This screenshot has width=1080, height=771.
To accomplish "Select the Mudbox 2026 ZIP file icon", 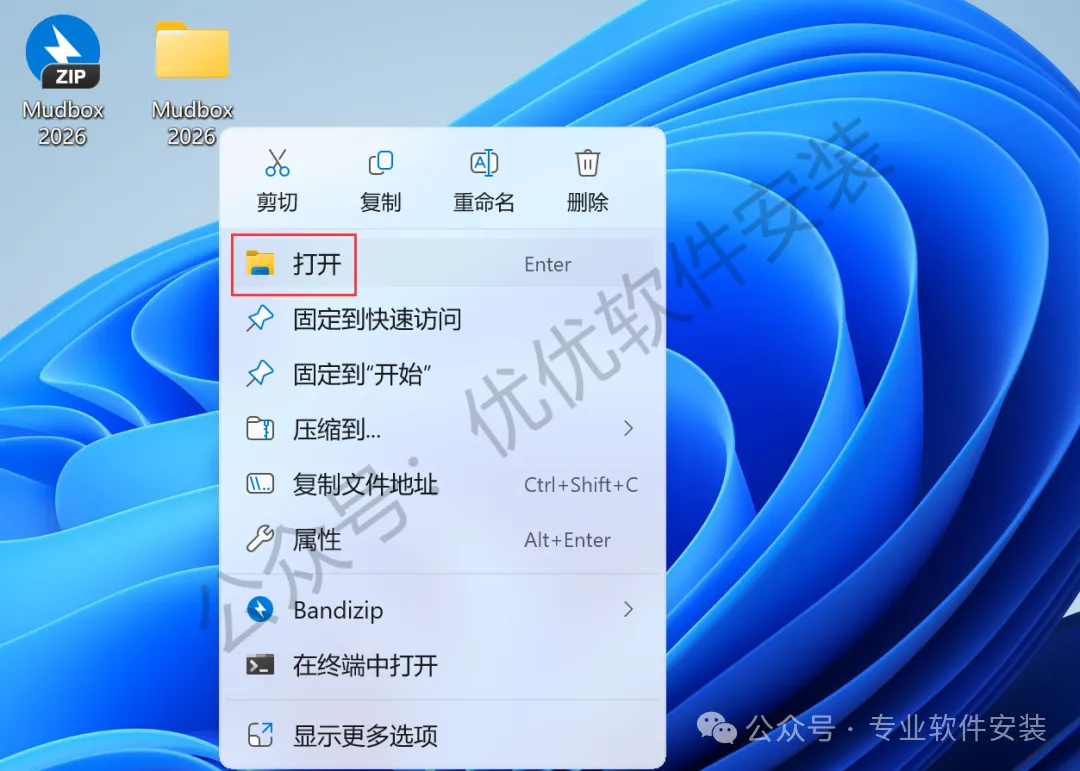I will coord(63,52).
